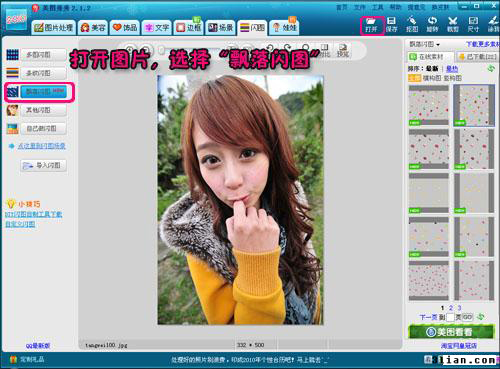This screenshot has height=369, width=500.
Task: Open the 首页 menu item
Action: click(341, 7)
